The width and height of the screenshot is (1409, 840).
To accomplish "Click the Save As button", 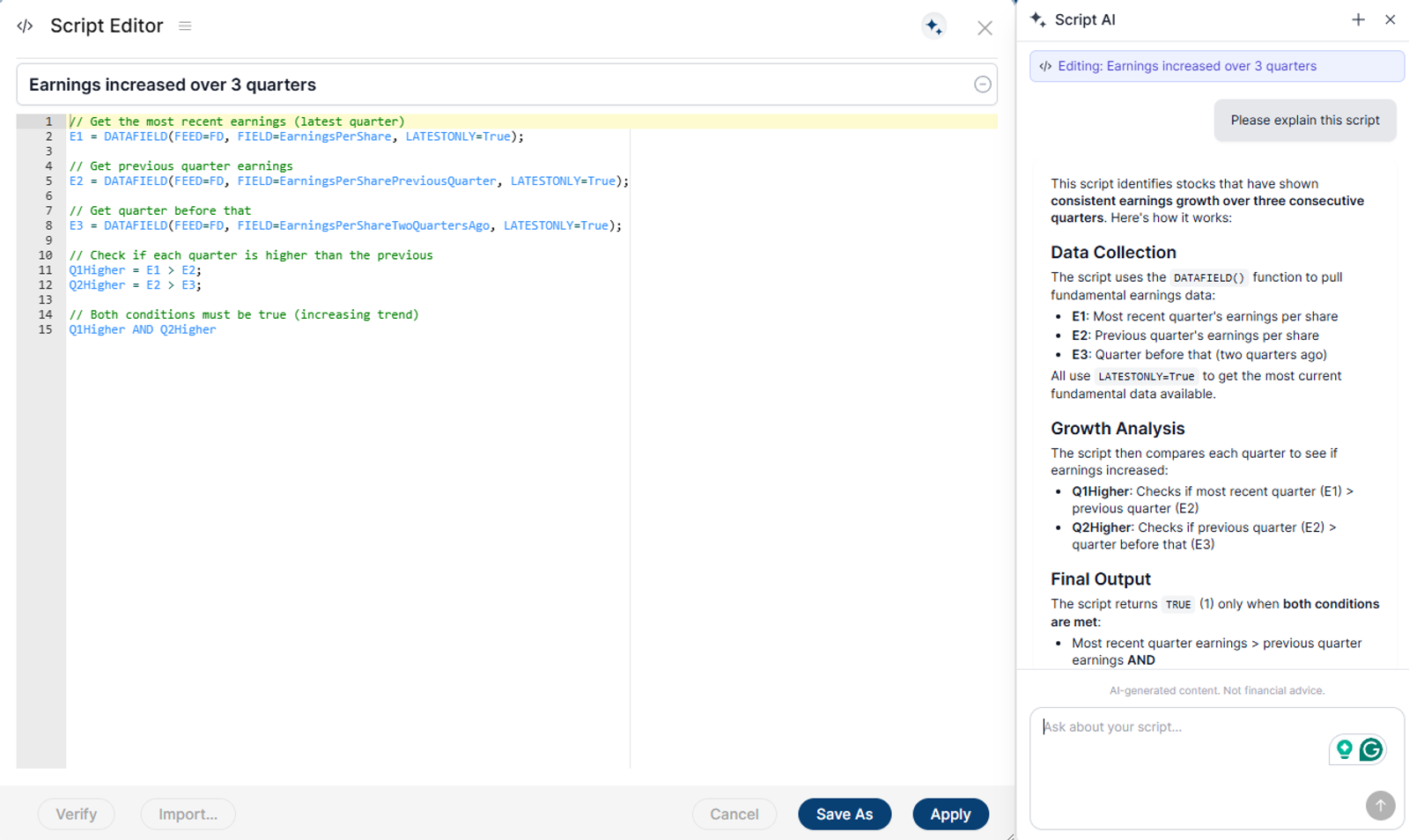I will [845, 814].
